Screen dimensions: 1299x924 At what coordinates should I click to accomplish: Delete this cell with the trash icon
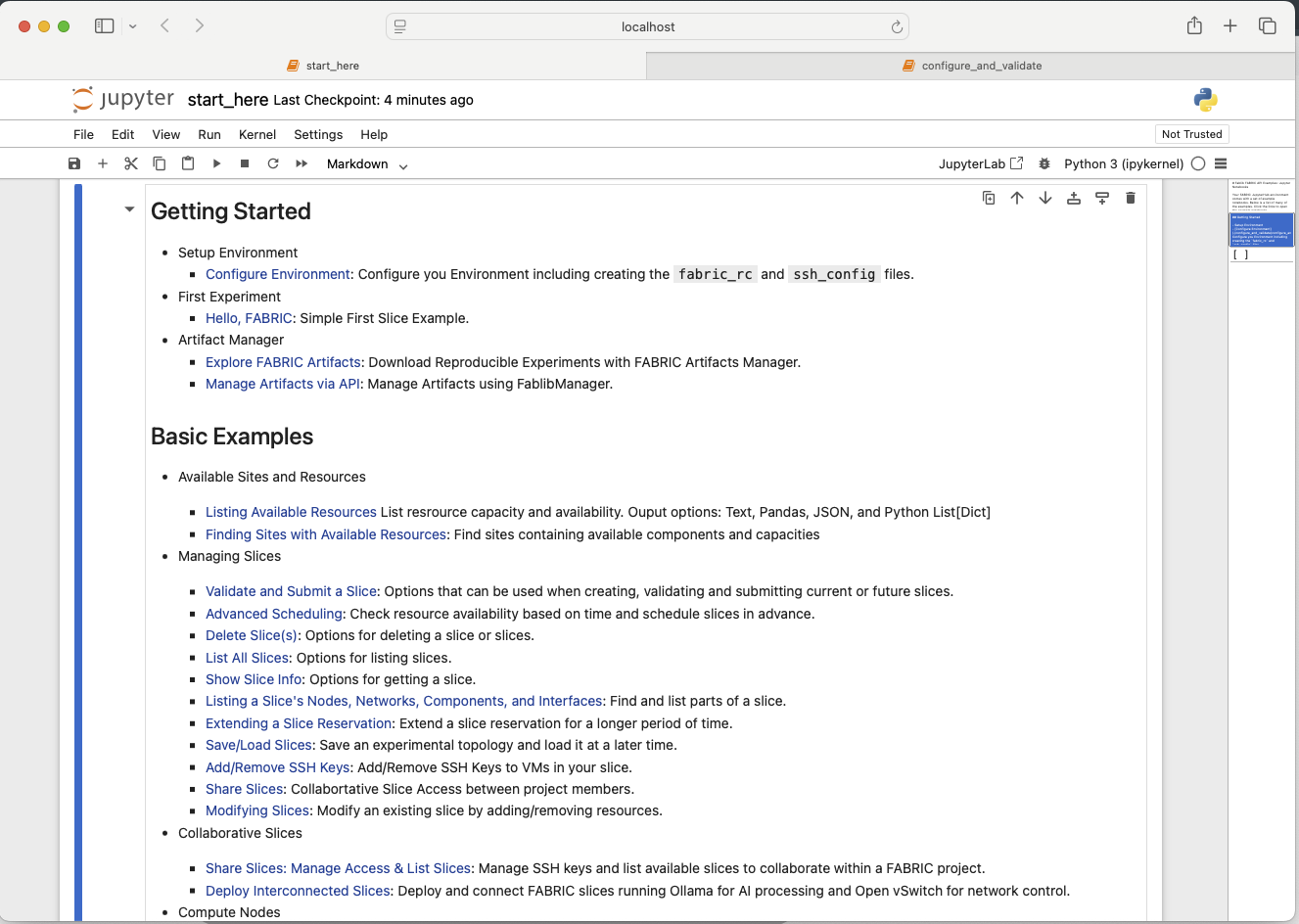coord(1131,198)
